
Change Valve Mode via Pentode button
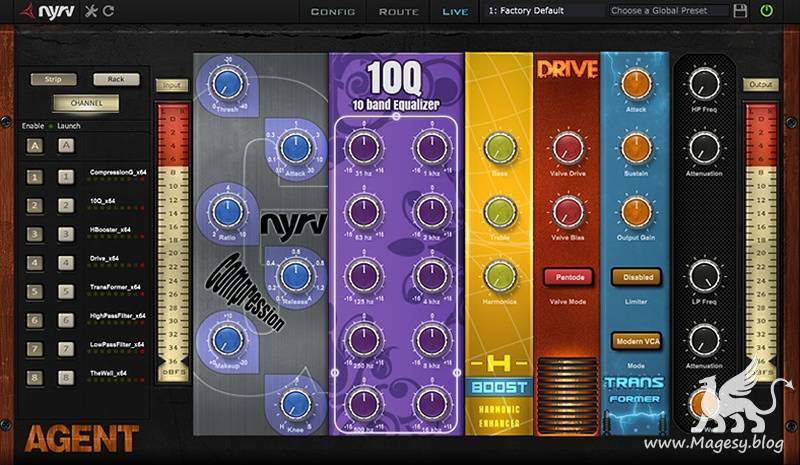(x=569, y=277)
